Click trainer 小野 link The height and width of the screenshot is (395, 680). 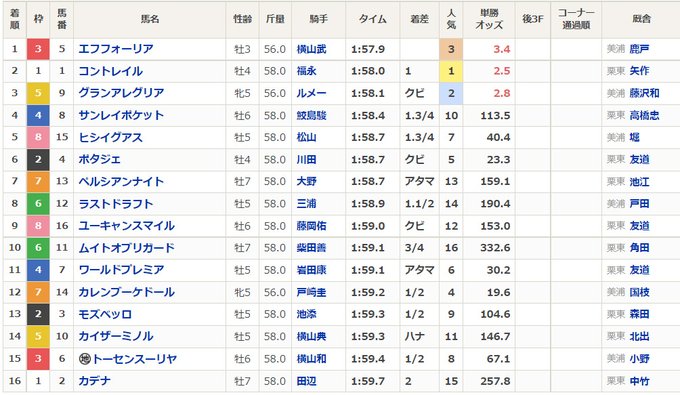coord(640,359)
